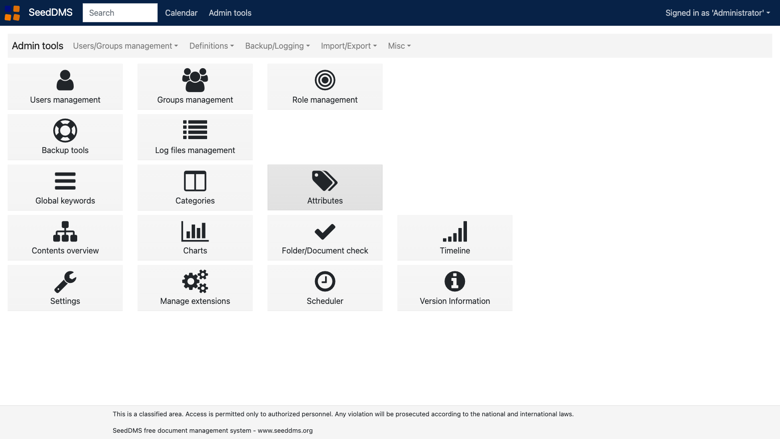780x439 pixels.
Task: Open Categories columns icon
Action: (195, 181)
